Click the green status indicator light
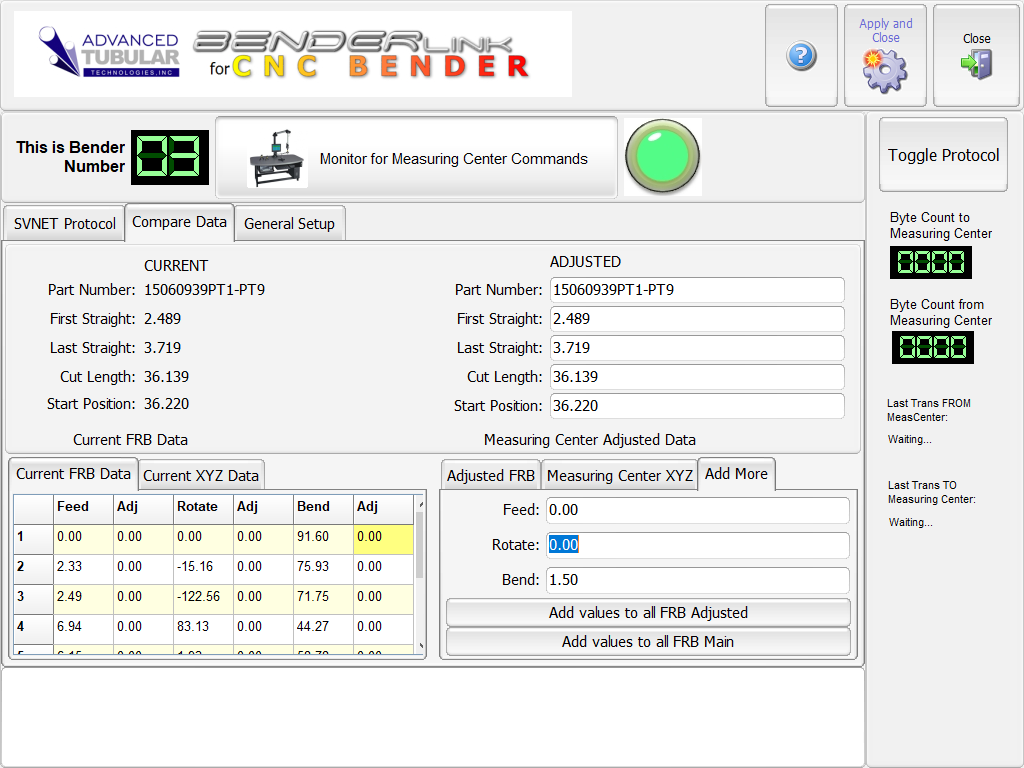1024x768 pixels. (662, 157)
